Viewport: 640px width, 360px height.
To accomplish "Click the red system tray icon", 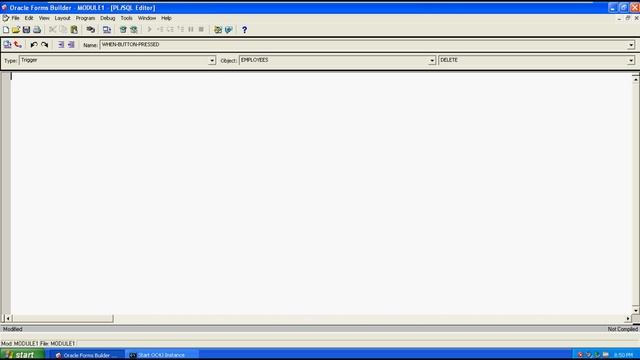I will pyautogui.click(x=580, y=355).
